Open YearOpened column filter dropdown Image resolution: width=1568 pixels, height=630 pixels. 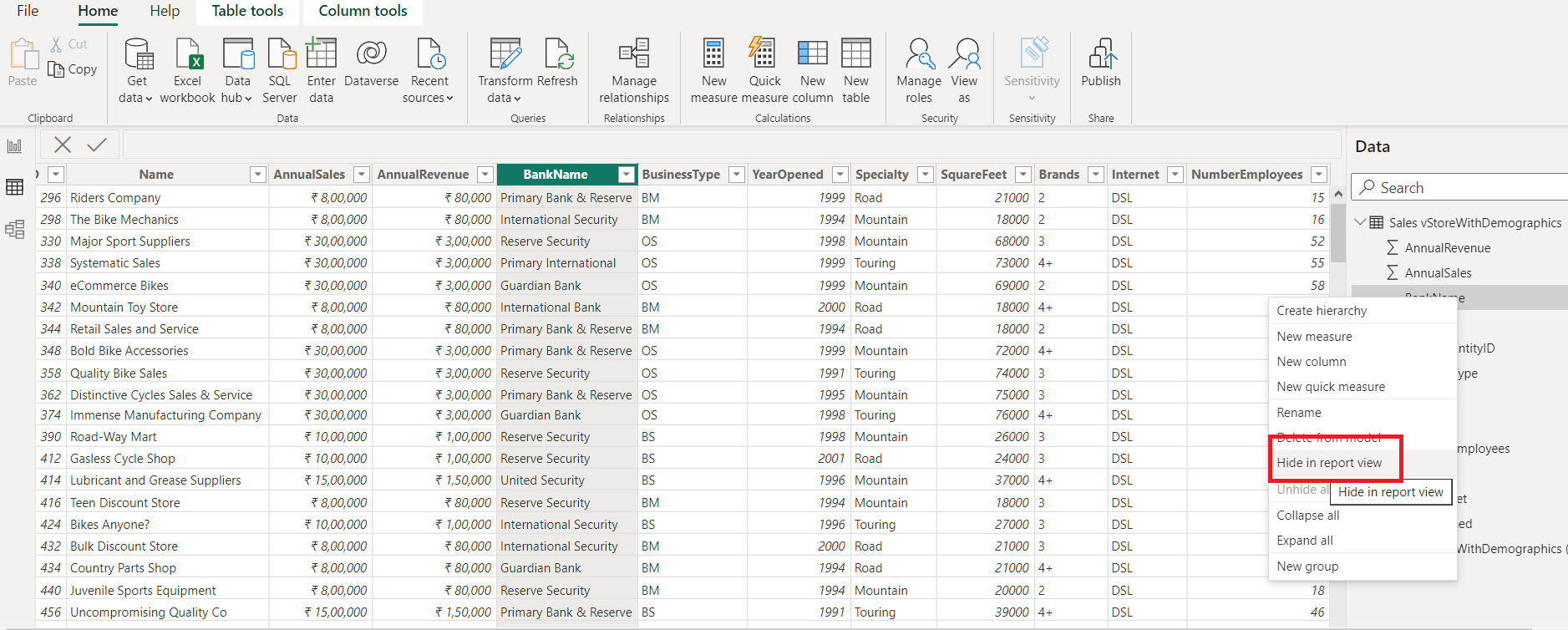pyautogui.click(x=840, y=175)
